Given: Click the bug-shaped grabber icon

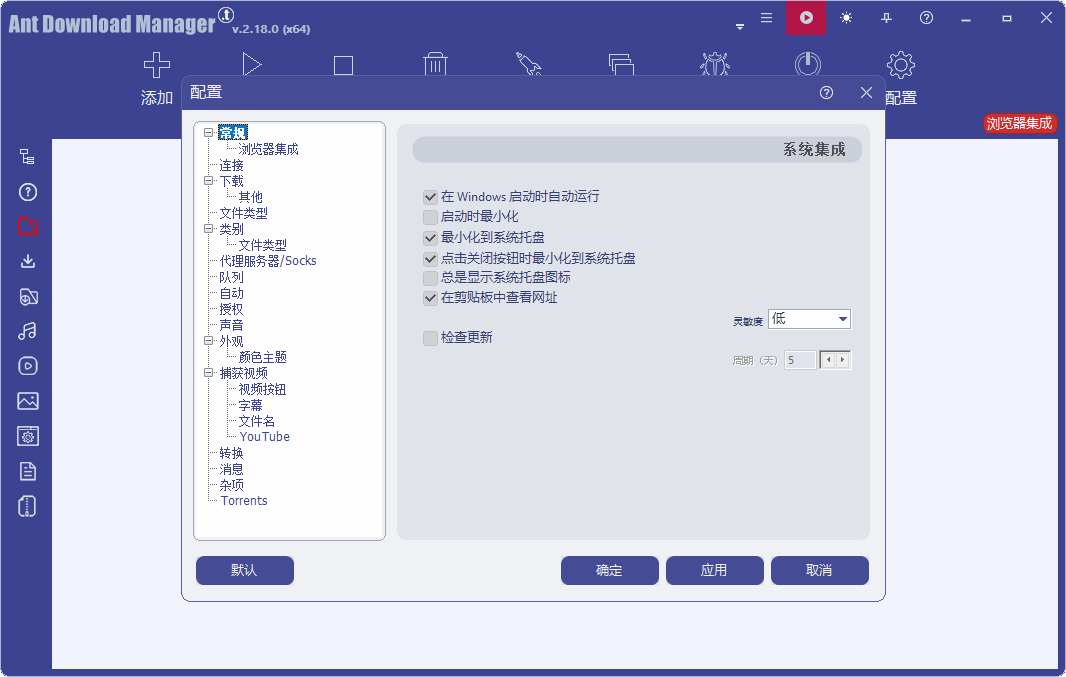Looking at the screenshot, I should click(x=715, y=65).
